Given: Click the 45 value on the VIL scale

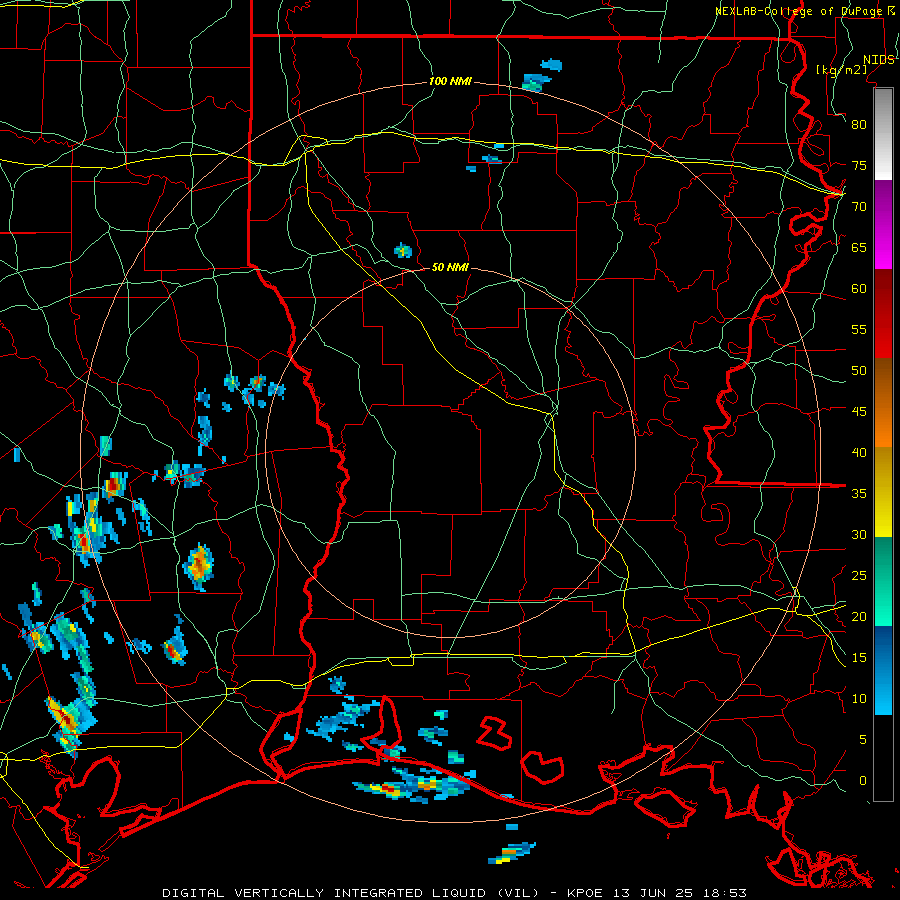Looking at the screenshot, I should click(859, 412).
